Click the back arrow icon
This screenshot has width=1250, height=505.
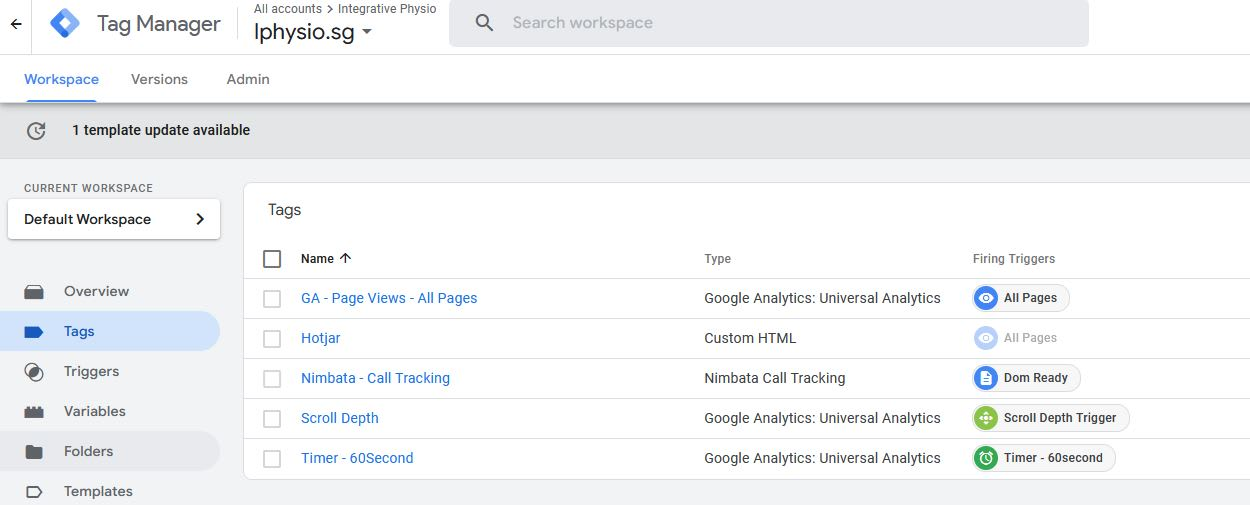pos(16,24)
